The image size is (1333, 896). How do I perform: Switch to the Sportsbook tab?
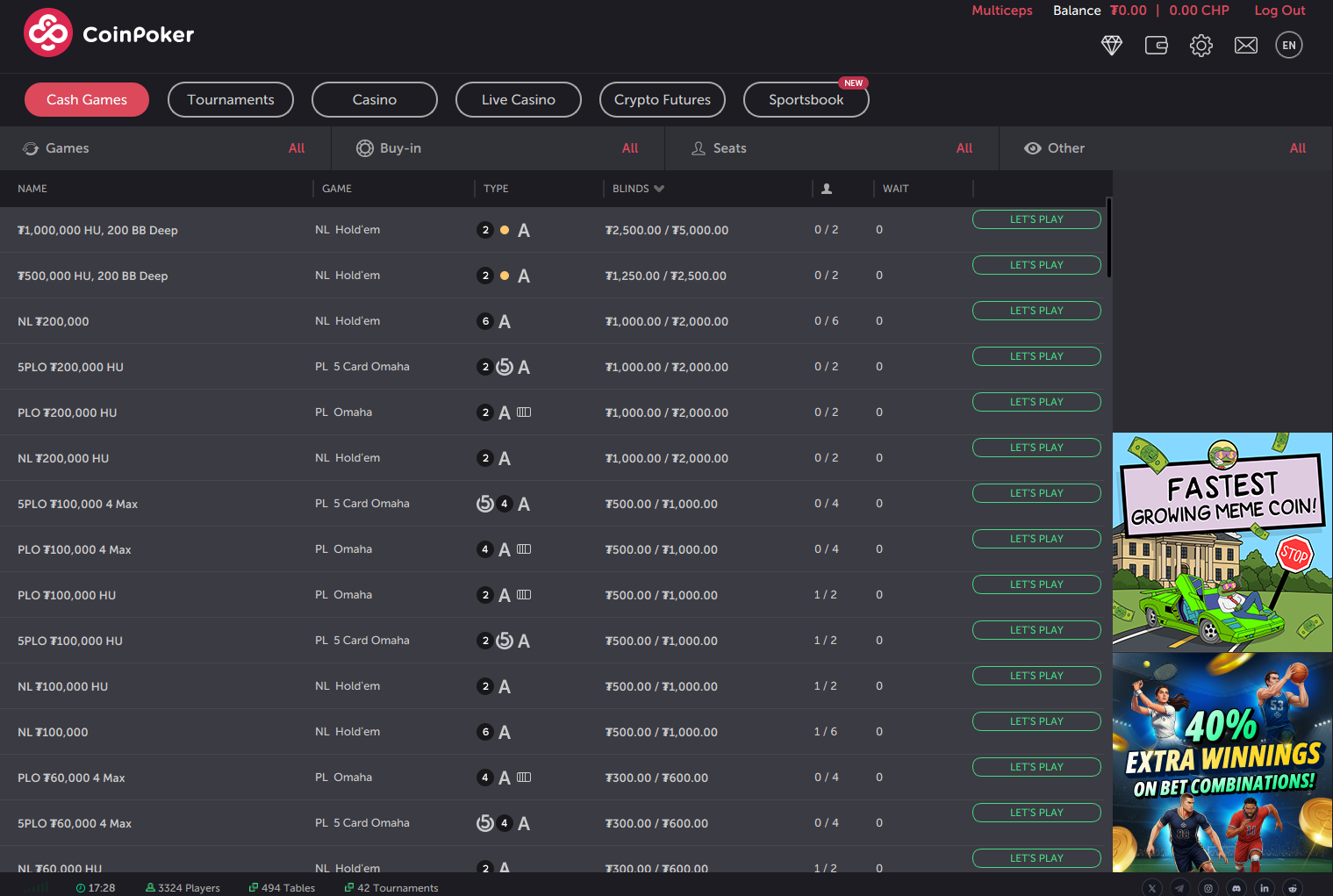coord(806,100)
